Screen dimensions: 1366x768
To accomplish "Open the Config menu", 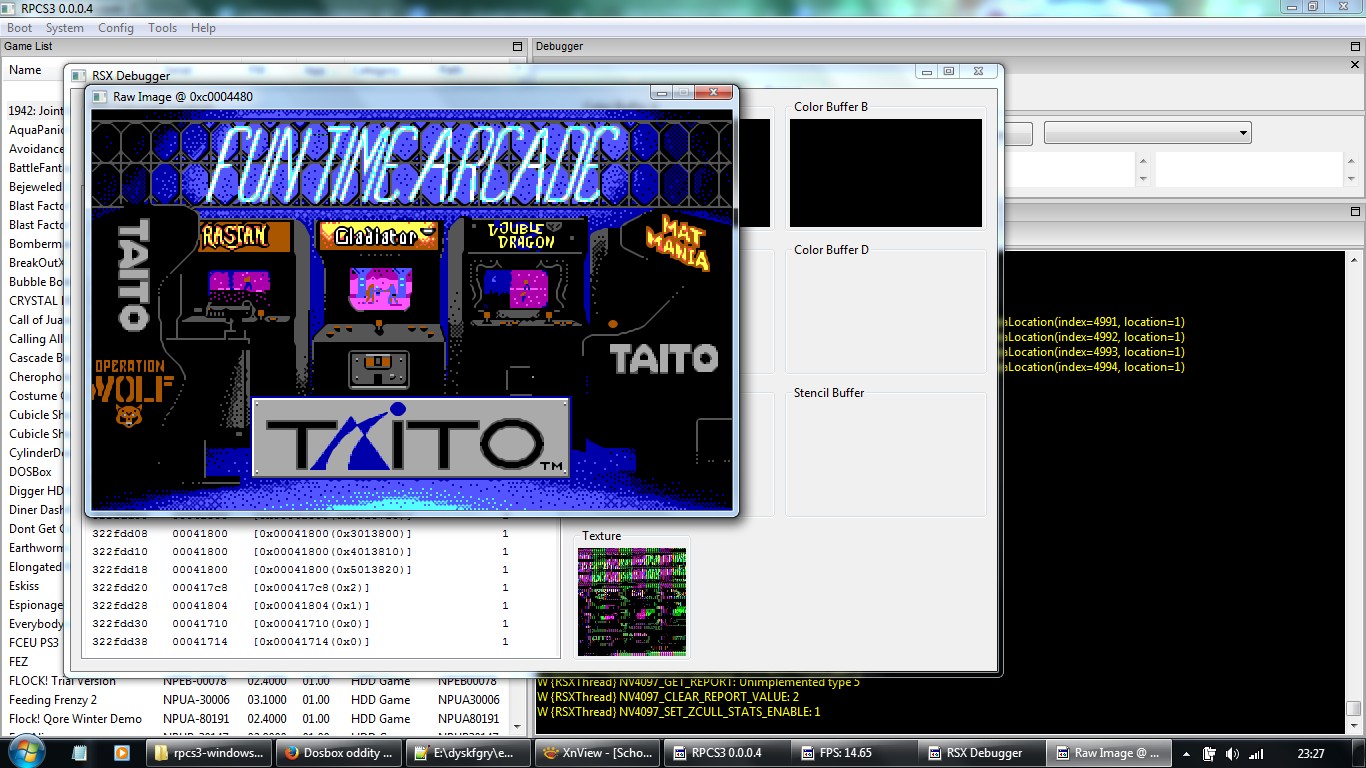I will pos(115,28).
